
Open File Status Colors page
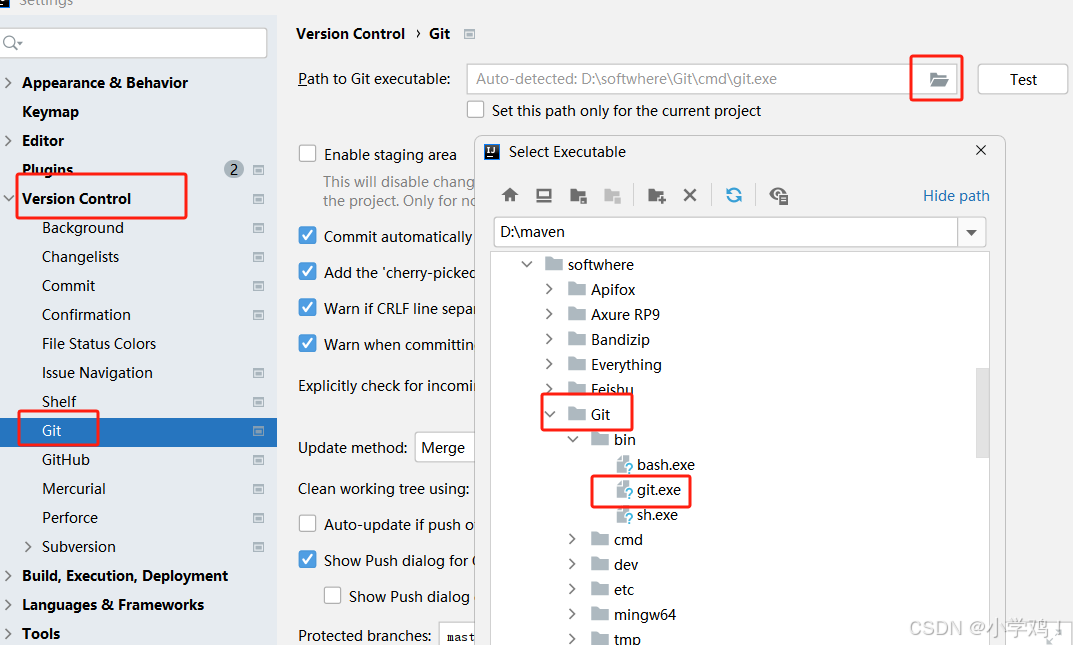click(x=99, y=344)
